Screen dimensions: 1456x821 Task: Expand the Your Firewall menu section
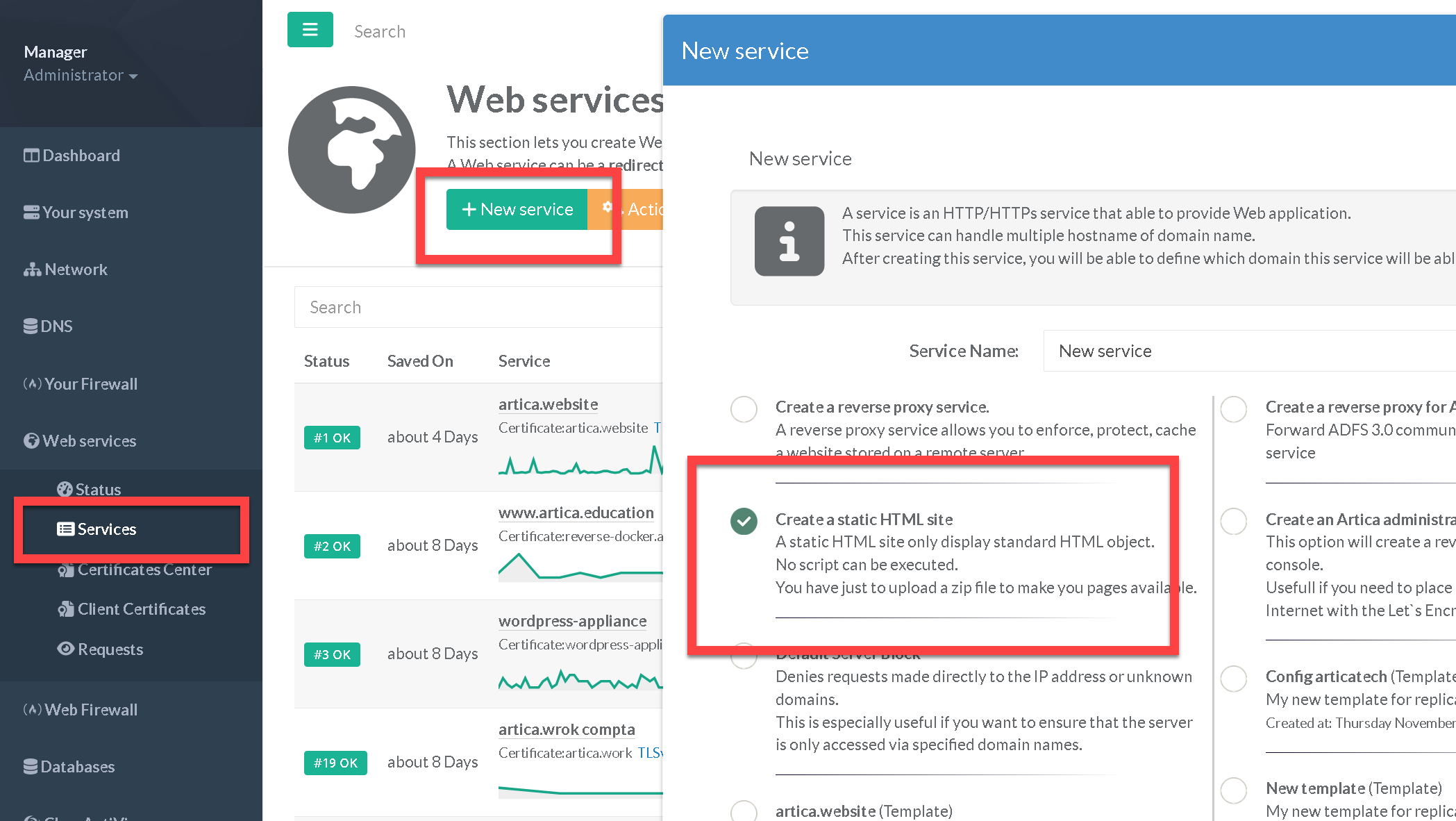[90, 384]
